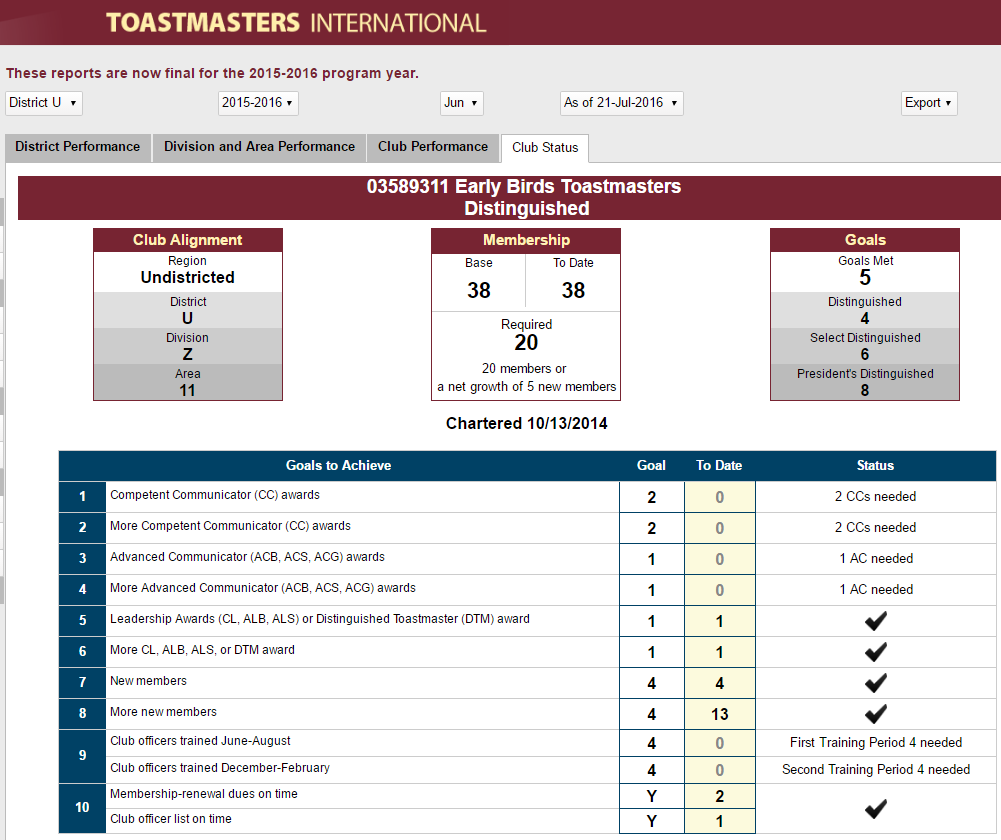The image size is (1001, 840).
Task: Click the Required membership value 20
Action: click(526, 343)
